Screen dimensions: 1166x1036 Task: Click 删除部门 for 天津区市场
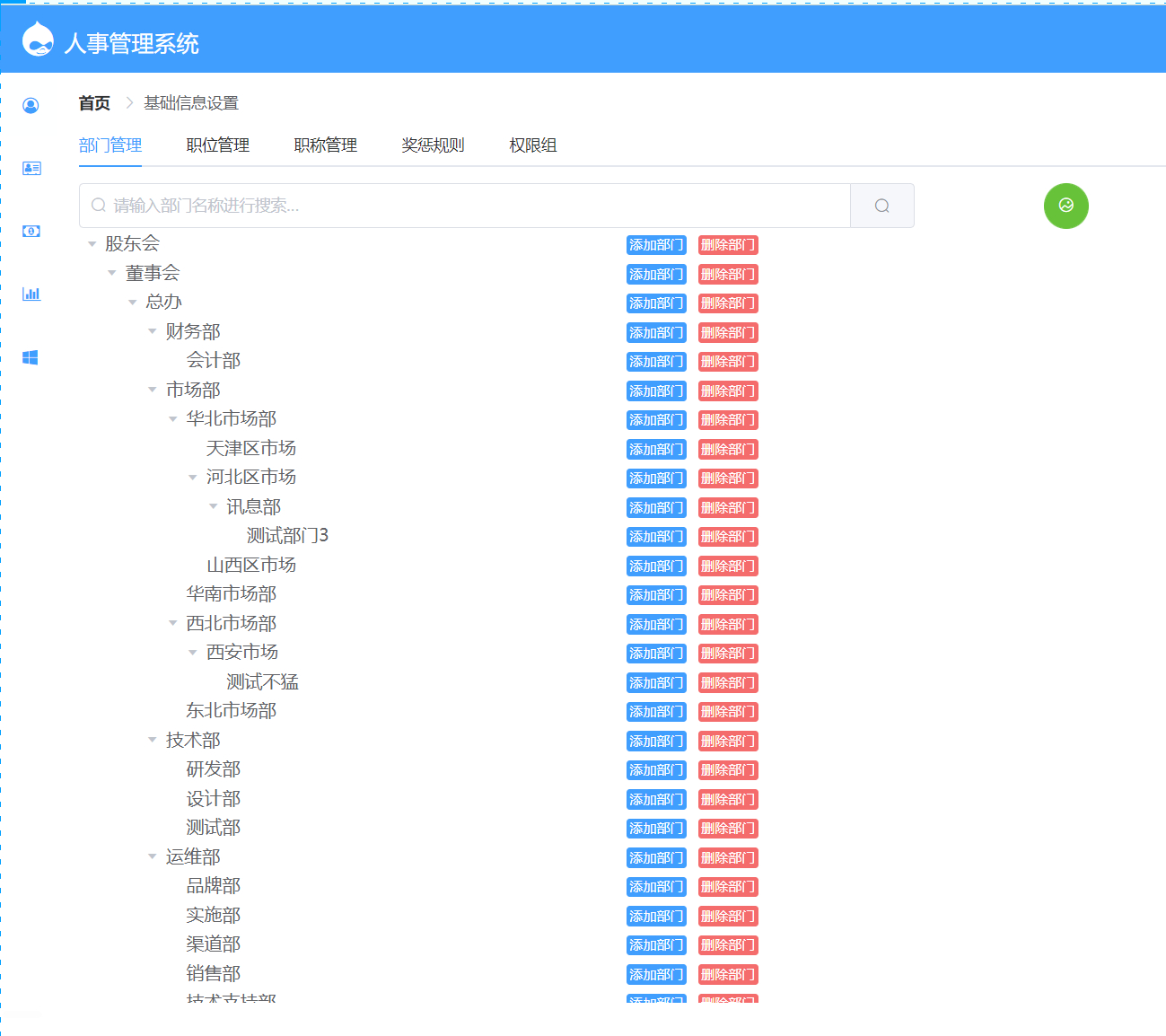(728, 449)
